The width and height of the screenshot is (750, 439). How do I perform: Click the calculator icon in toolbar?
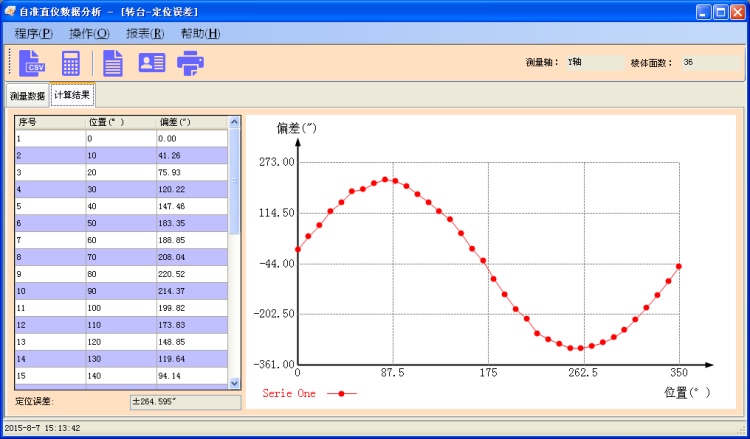pos(71,63)
